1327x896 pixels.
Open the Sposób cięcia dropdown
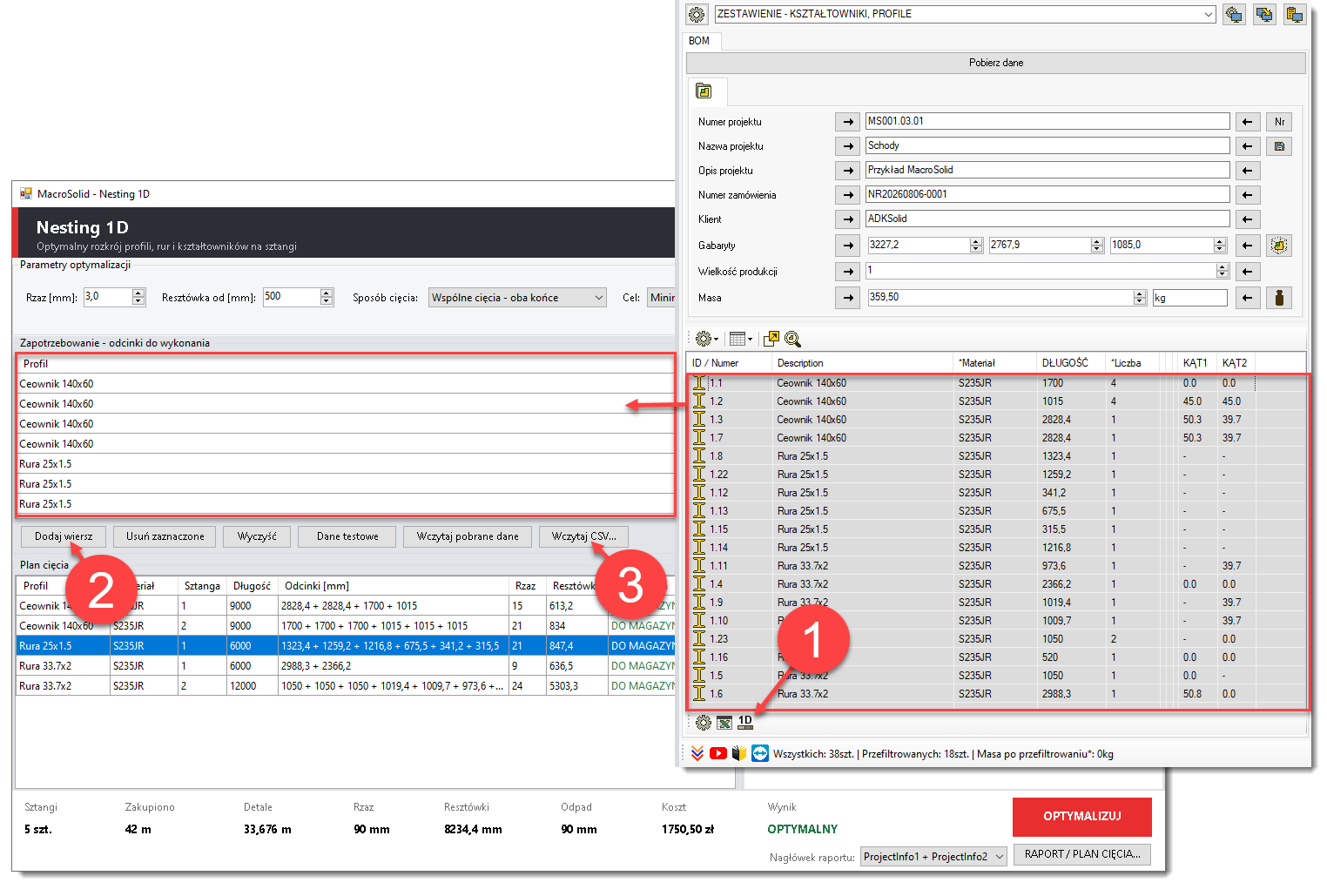517,298
